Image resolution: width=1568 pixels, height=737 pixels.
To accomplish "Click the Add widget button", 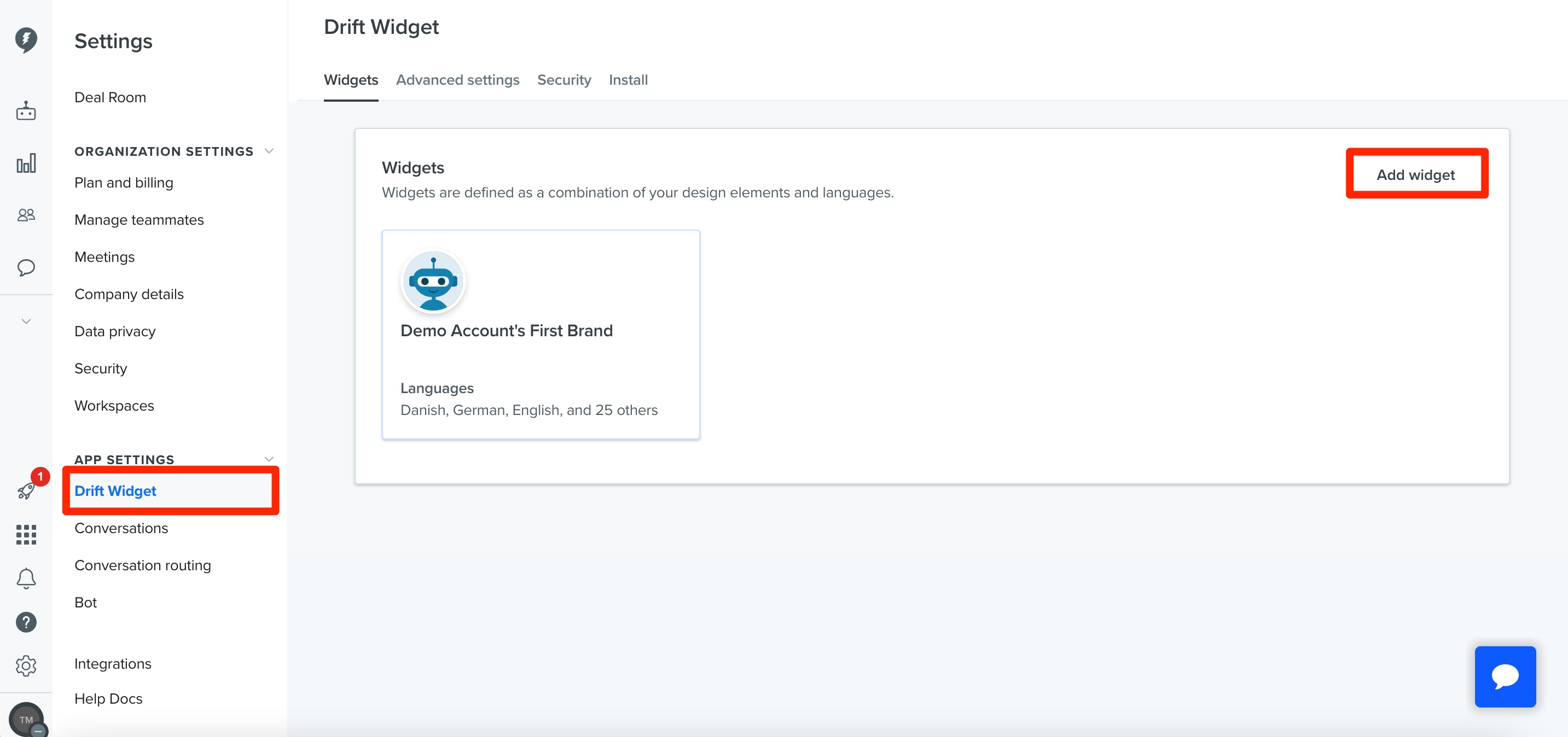I will (1416, 174).
